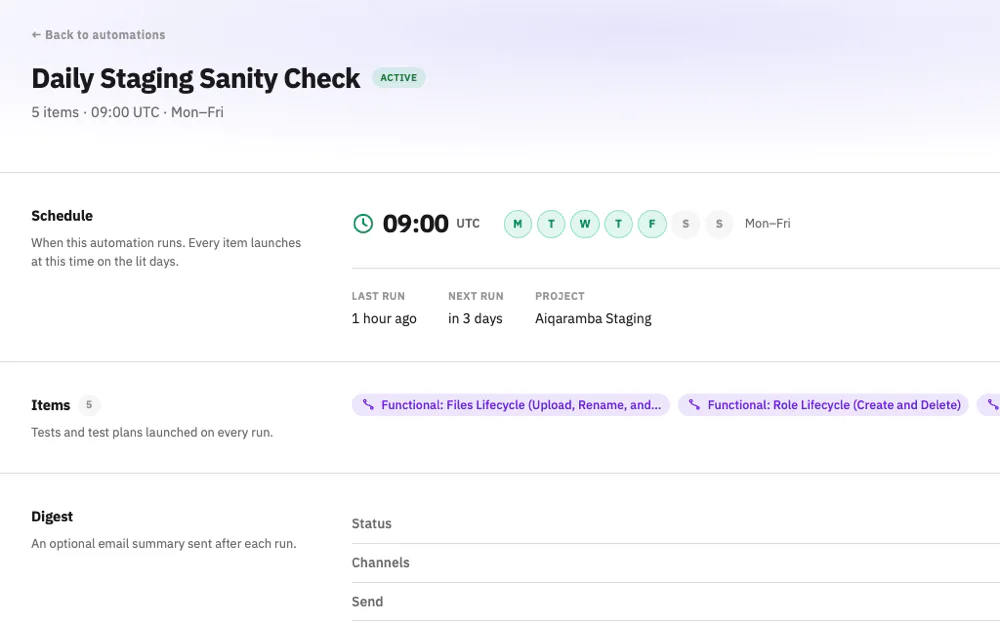This screenshot has height=625, width=1000.
Task: Click the Digest Send row
Action: [675, 602]
